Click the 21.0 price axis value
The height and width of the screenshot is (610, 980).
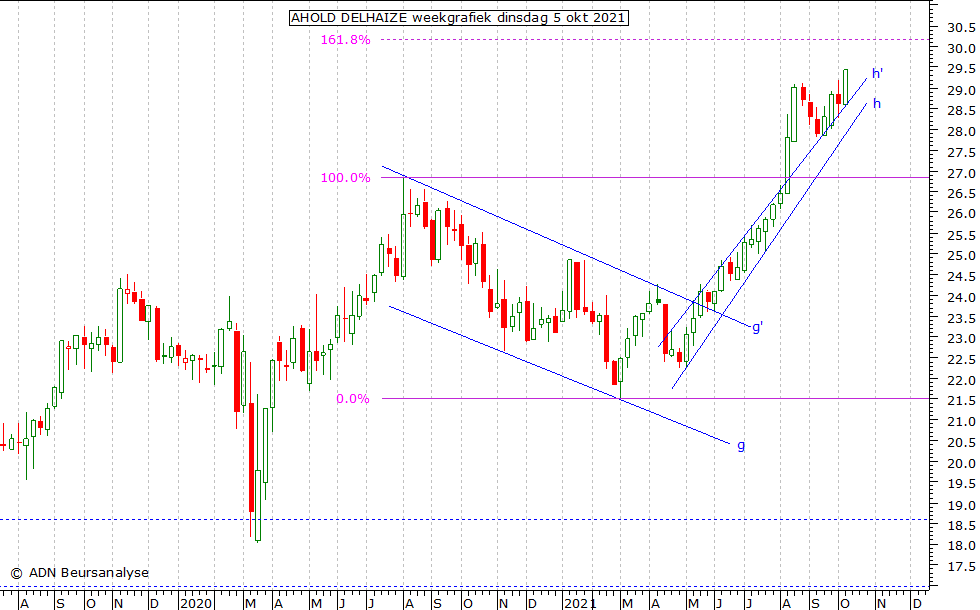[961, 421]
